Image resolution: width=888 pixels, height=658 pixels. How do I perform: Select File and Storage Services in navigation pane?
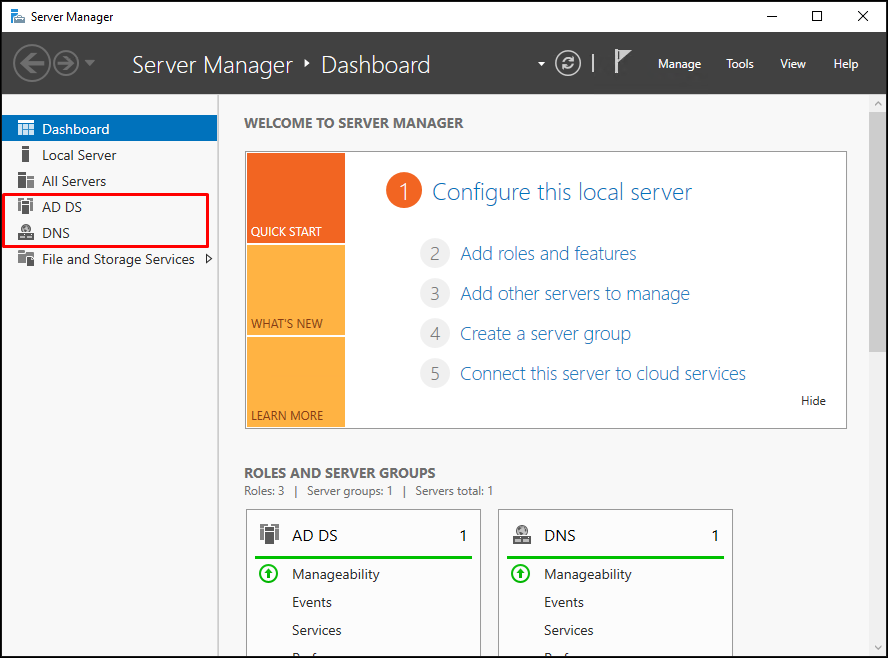(x=110, y=259)
